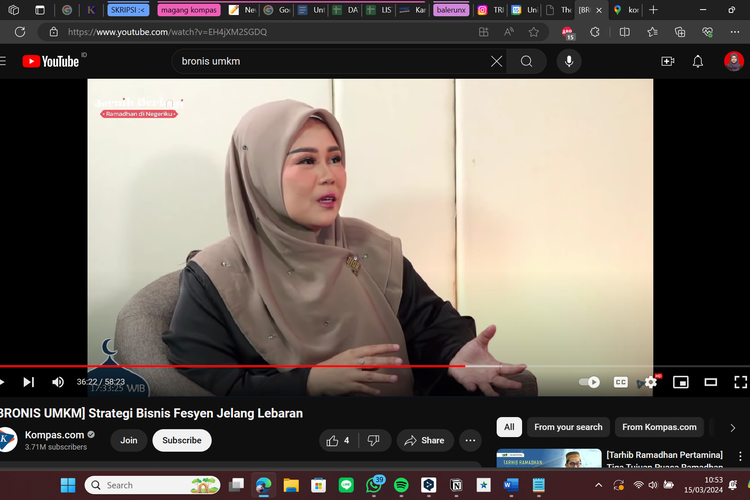
Task: Switch to the SKRIPSI tab group
Action: 128,10
